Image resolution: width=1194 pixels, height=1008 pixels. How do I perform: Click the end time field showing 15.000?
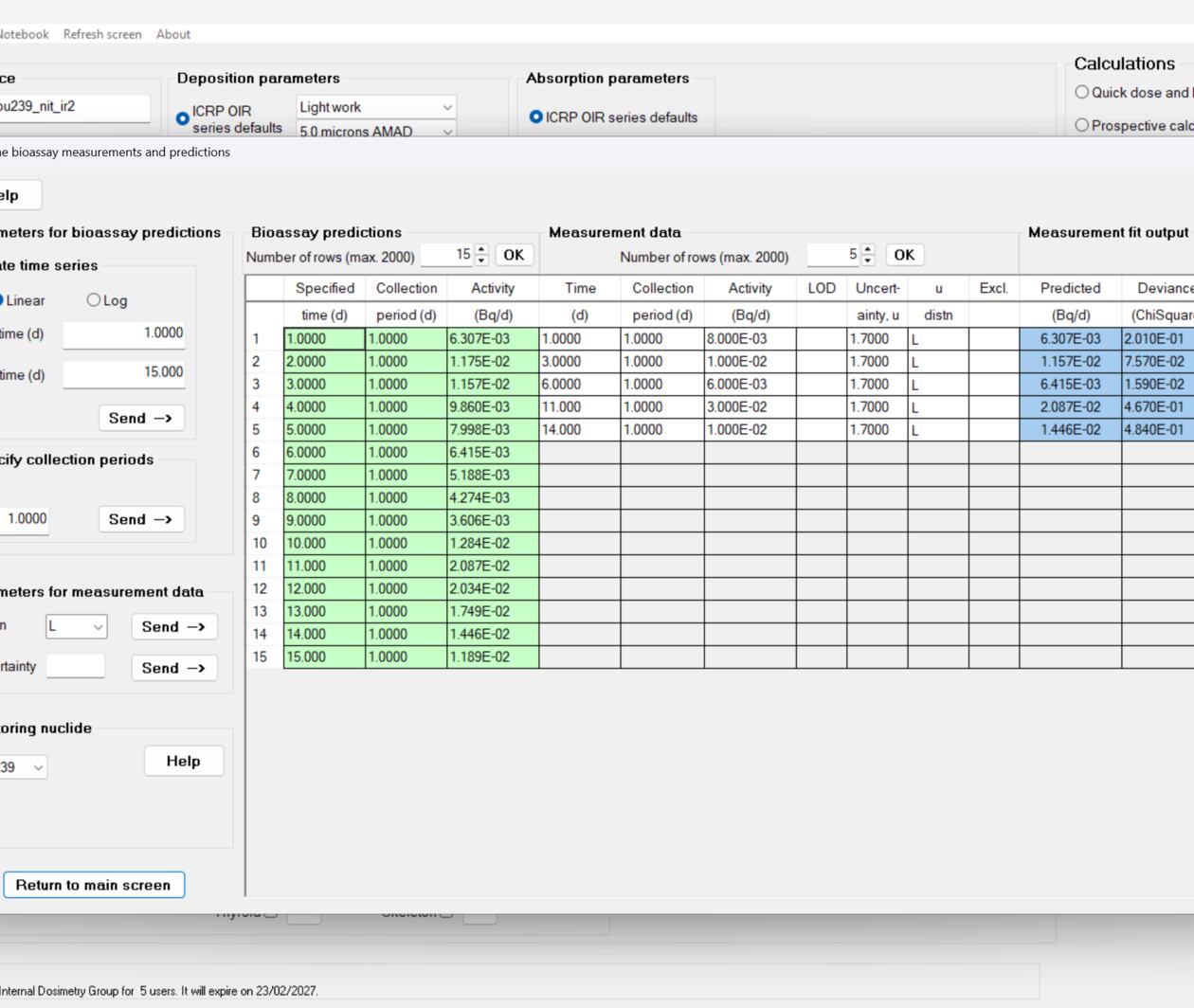124,373
